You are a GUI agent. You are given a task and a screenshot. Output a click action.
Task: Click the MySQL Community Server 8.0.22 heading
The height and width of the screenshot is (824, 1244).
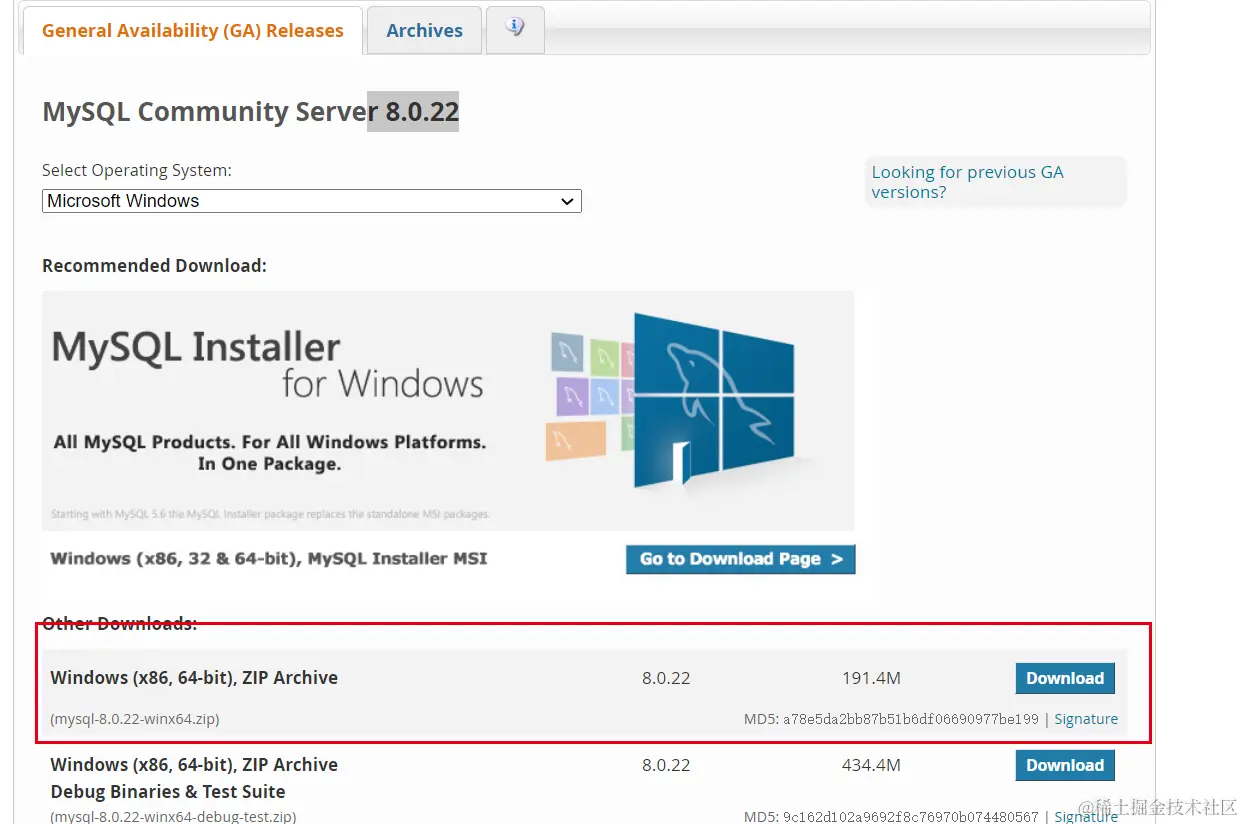tap(250, 111)
